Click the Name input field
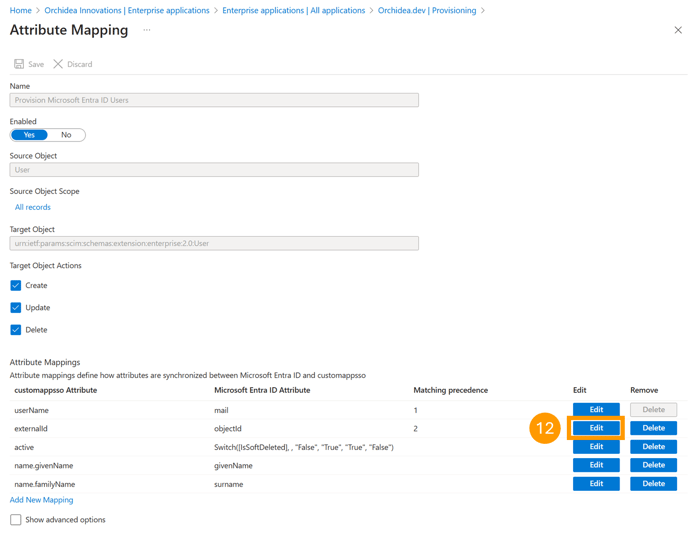688x534 pixels. [x=214, y=100]
